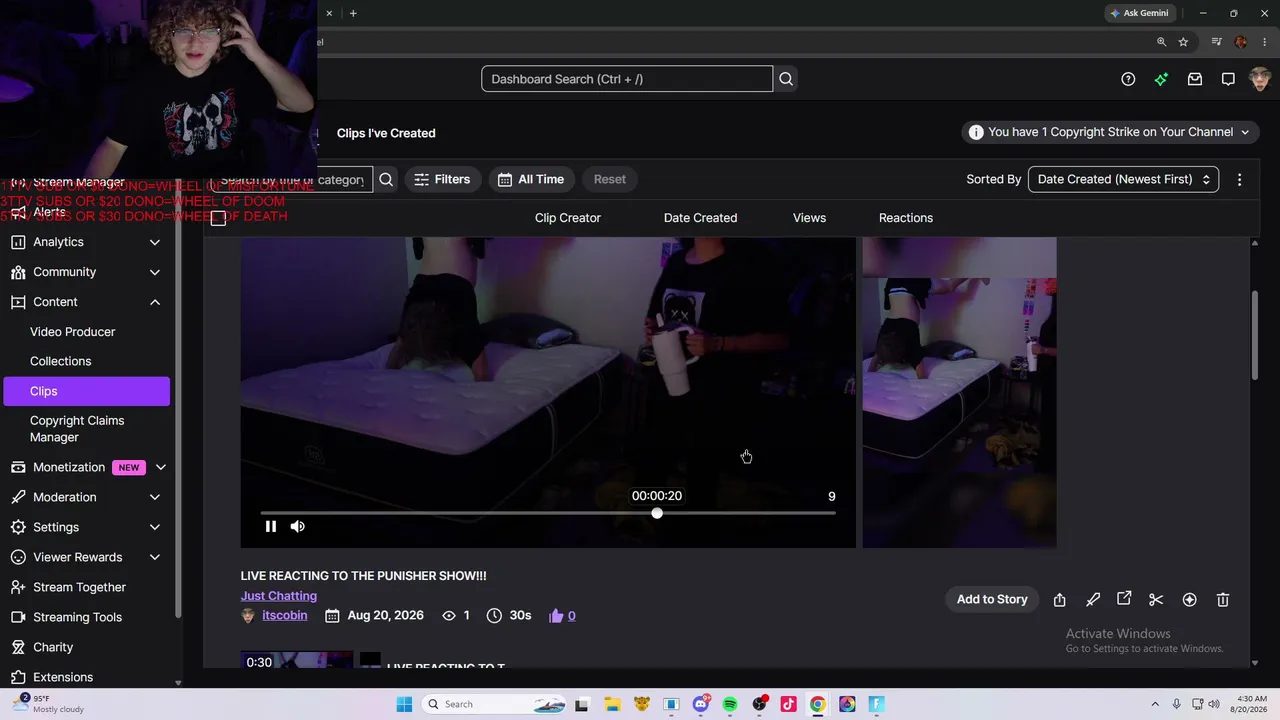Viewport: 1280px width, 720px height.
Task: Pause the clip playback
Action: (x=270, y=526)
